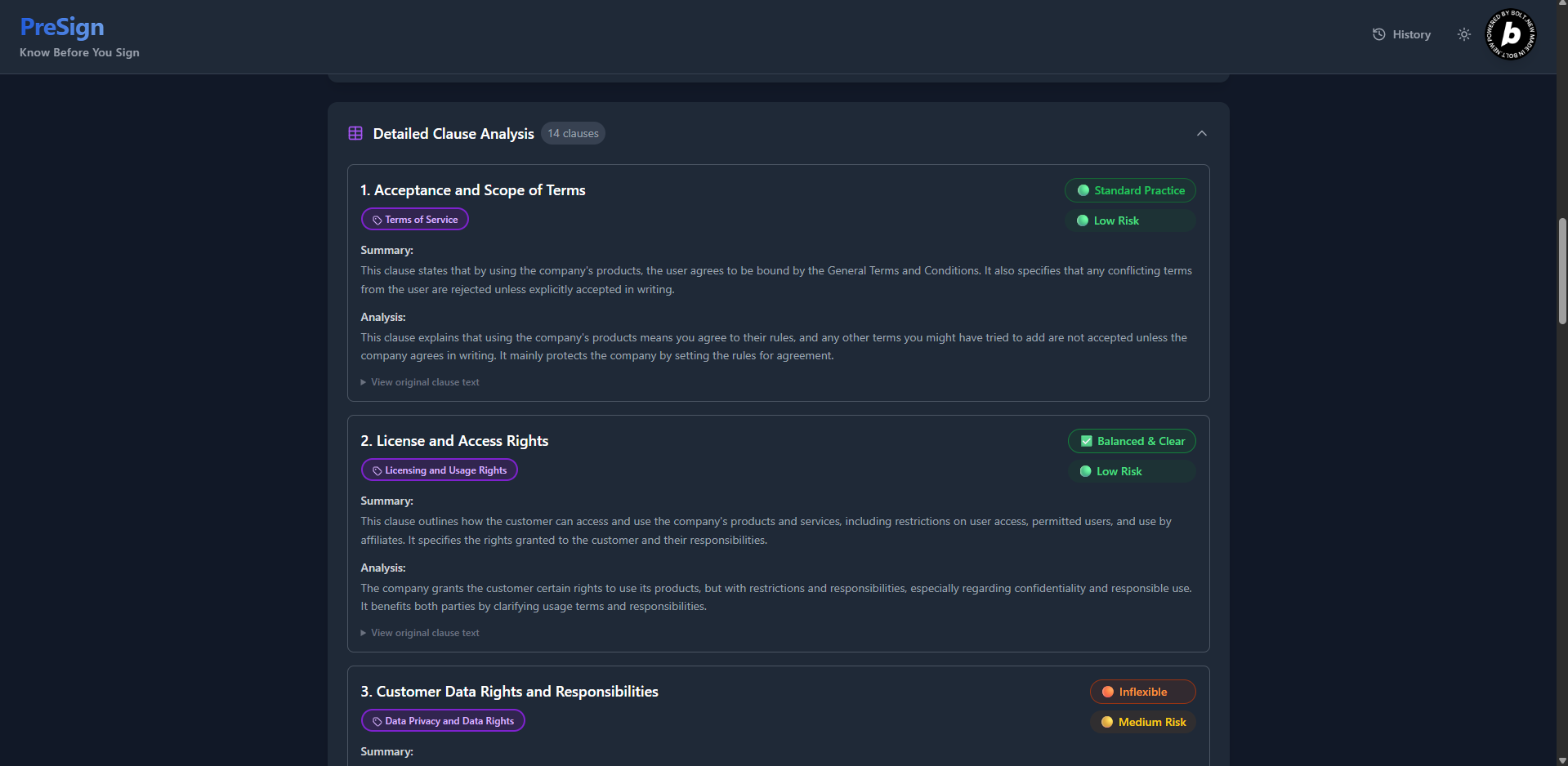Open the Bolt badge logo

coord(1511,34)
